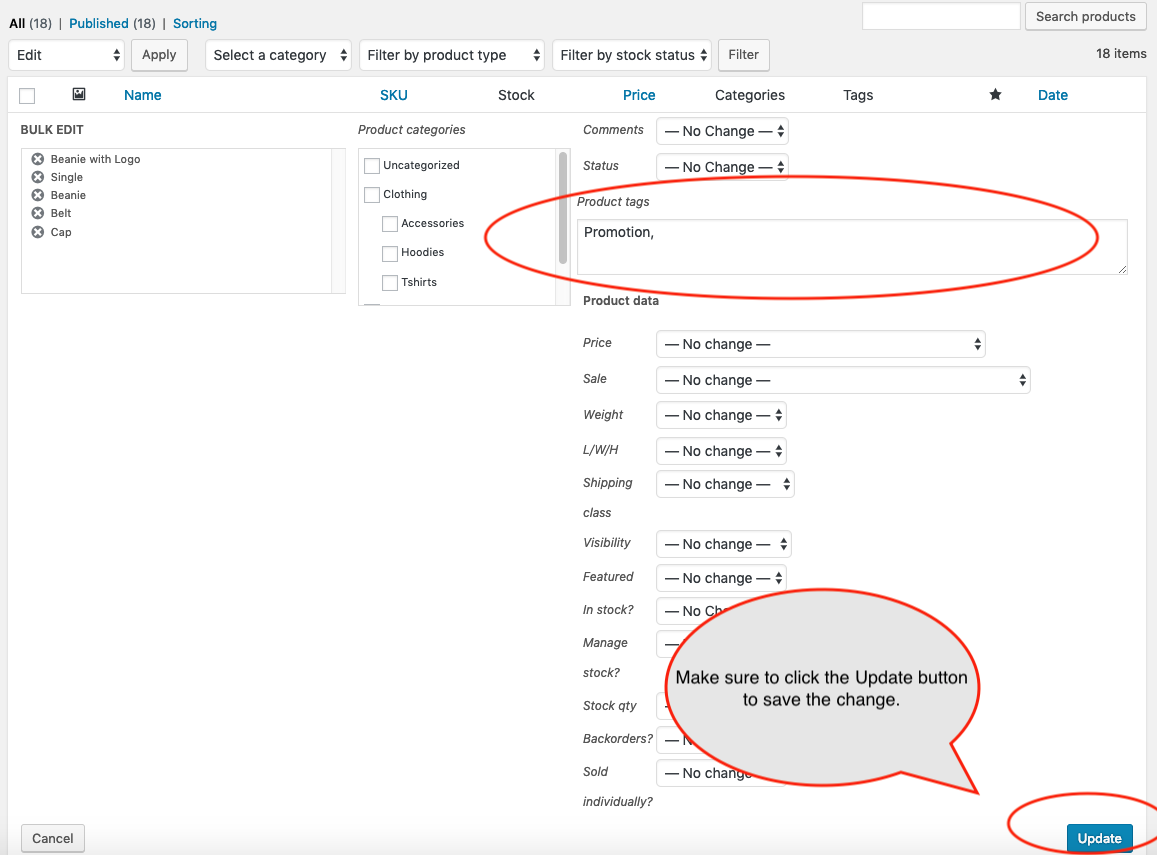Open the Filter by stock status dropdown
The width and height of the screenshot is (1157, 855).
[x=631, y=55]
